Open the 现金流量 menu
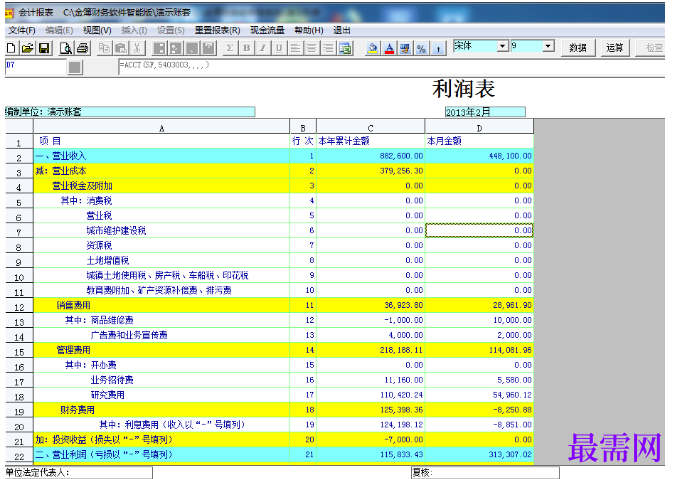Viewport: 680px width, 479px height. [x=267, y=30]
